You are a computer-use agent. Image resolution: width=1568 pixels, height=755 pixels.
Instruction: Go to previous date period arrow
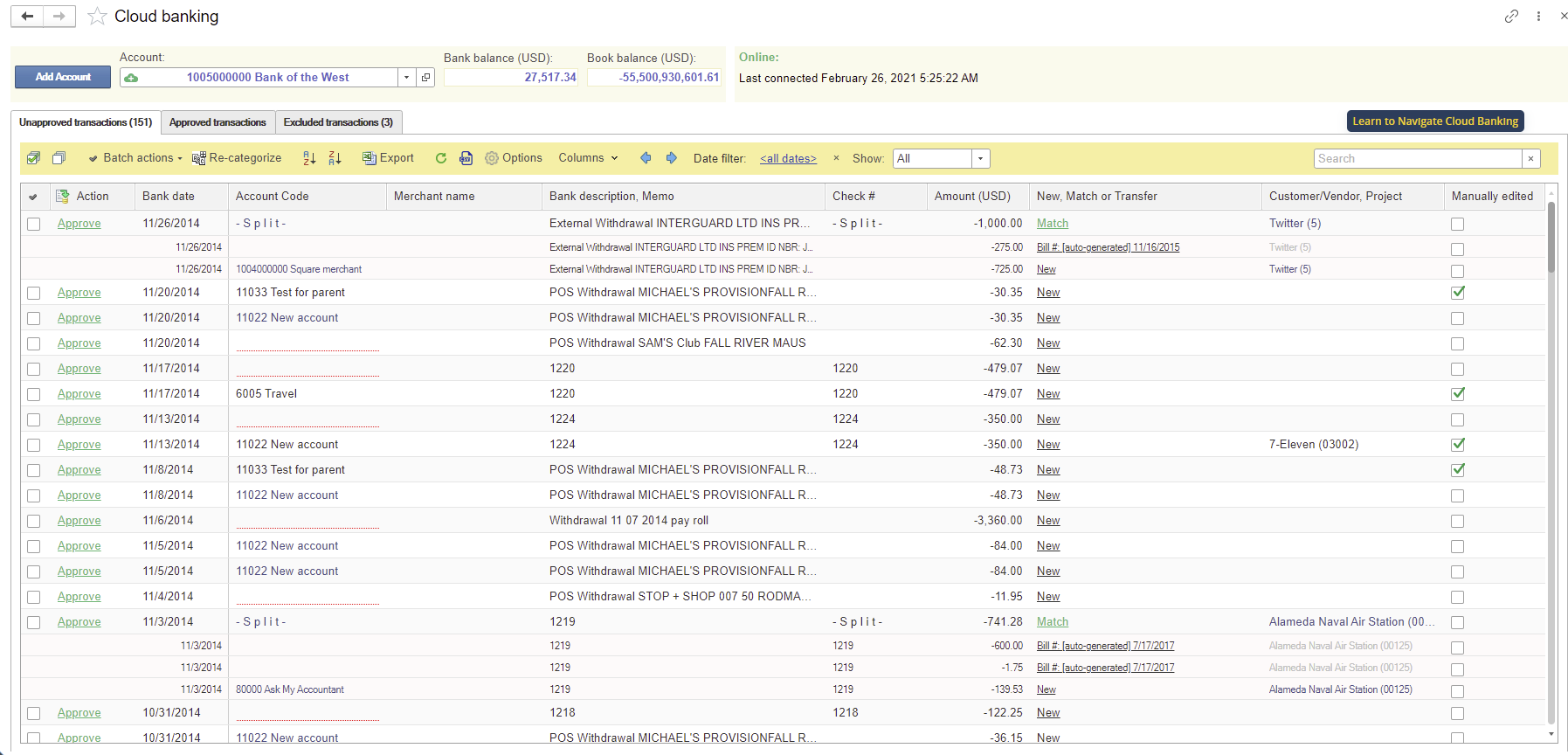point(646,158)
